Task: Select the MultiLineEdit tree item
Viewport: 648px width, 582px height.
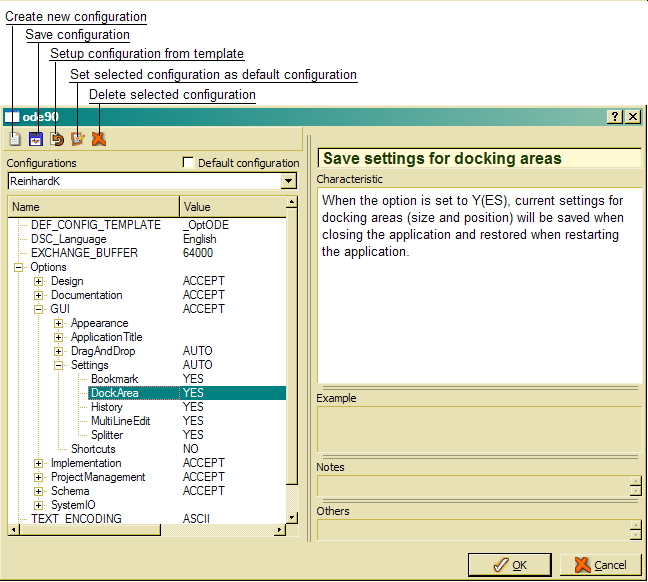Action: click(120, 422)
